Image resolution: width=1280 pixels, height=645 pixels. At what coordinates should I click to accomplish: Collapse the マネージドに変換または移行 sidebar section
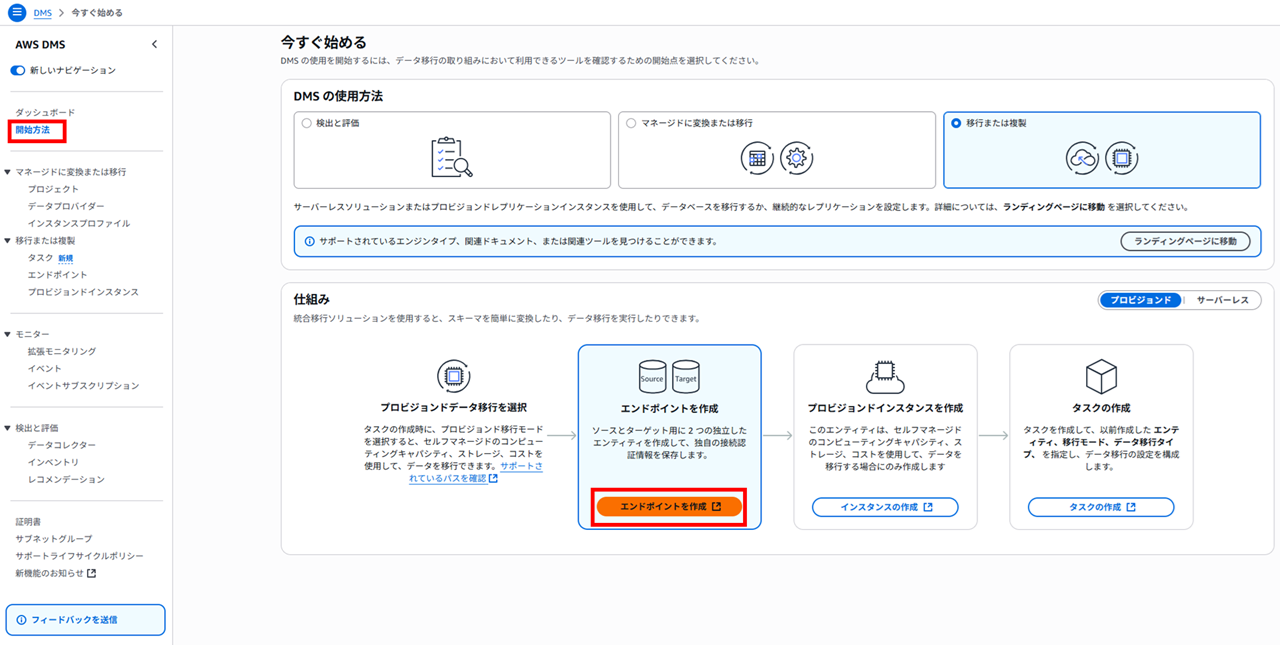pyautogui.click(x=8, y=172)
